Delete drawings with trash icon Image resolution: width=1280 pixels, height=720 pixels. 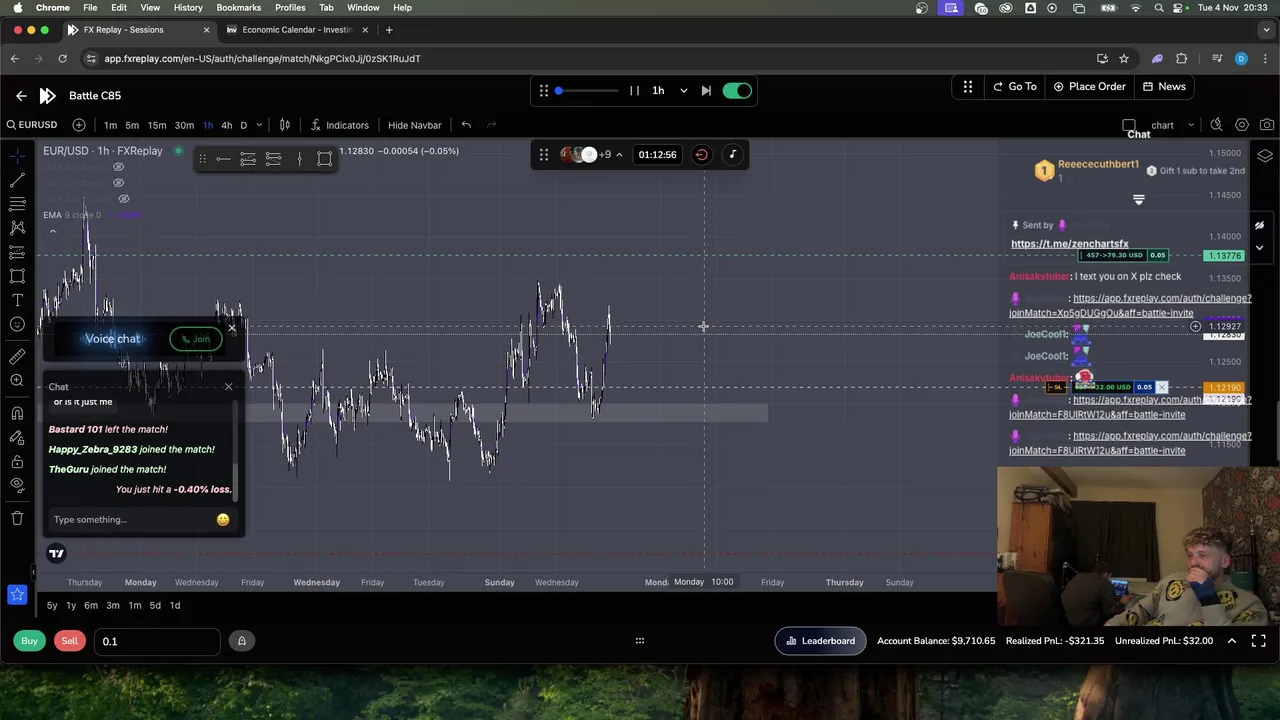(17, 518)
